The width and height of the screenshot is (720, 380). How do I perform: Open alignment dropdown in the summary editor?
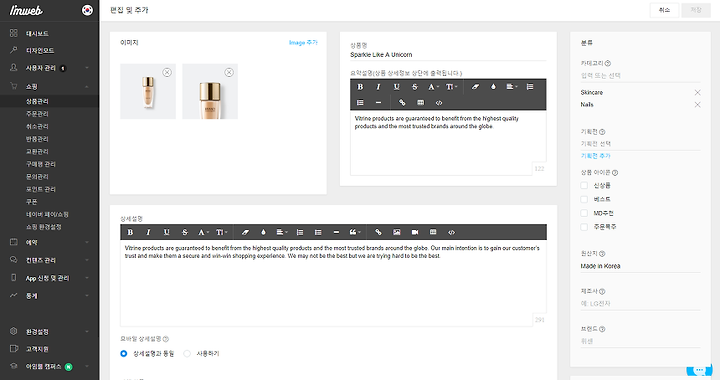[512, 87]
